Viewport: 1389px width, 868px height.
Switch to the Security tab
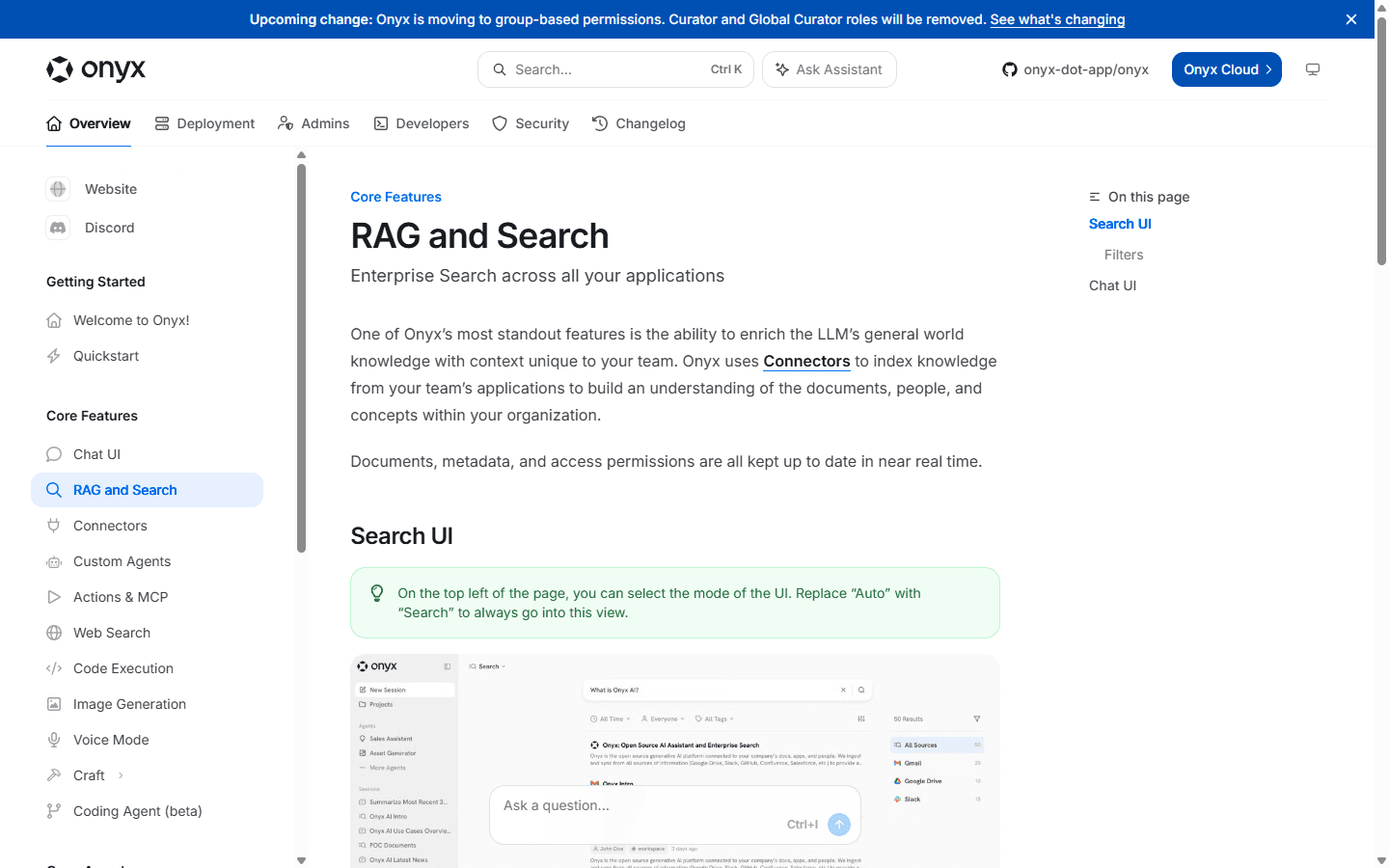point(531,123)
